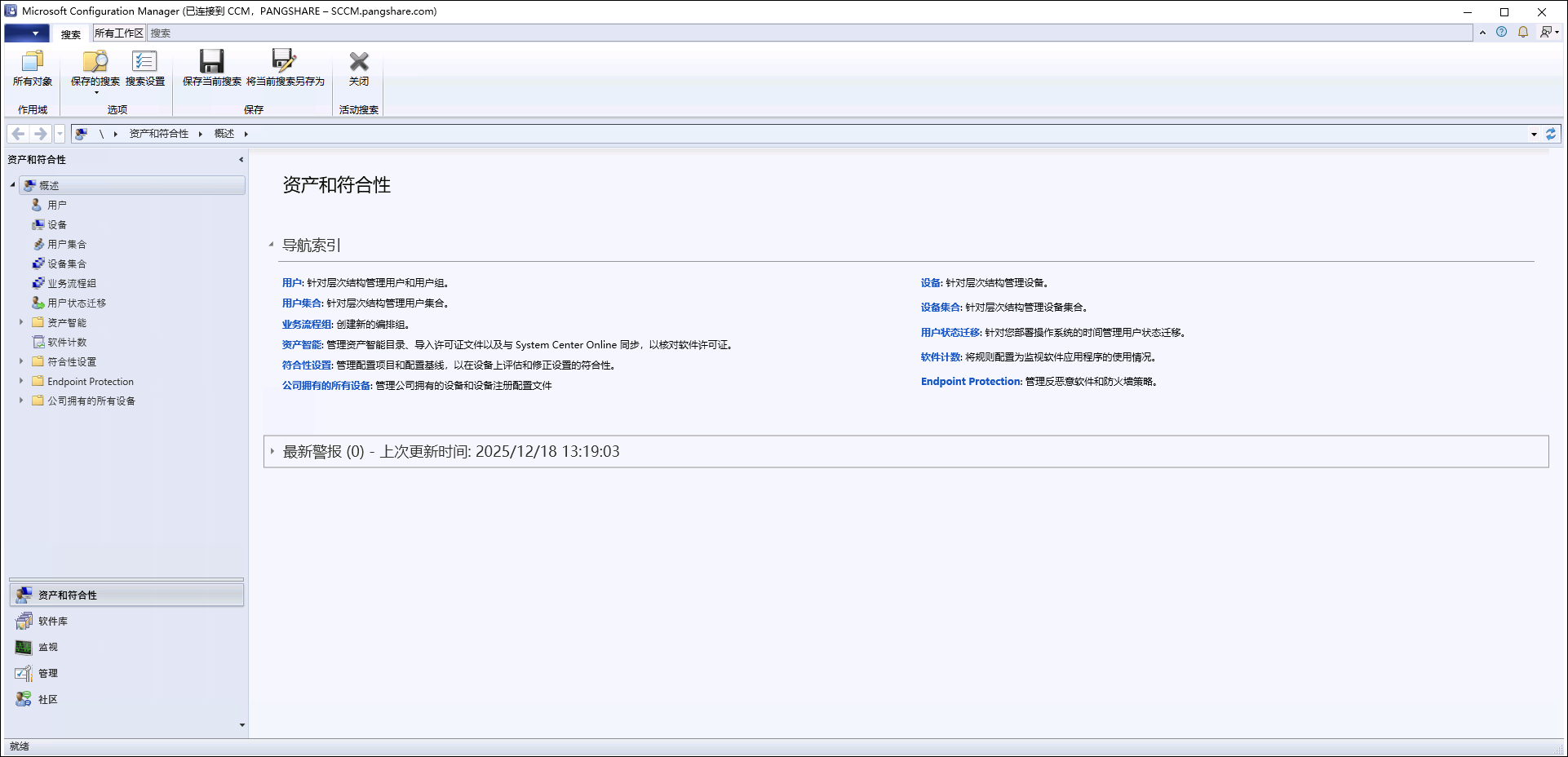
Task: Expand 资产智能 folder node
Action: (21, 322)
